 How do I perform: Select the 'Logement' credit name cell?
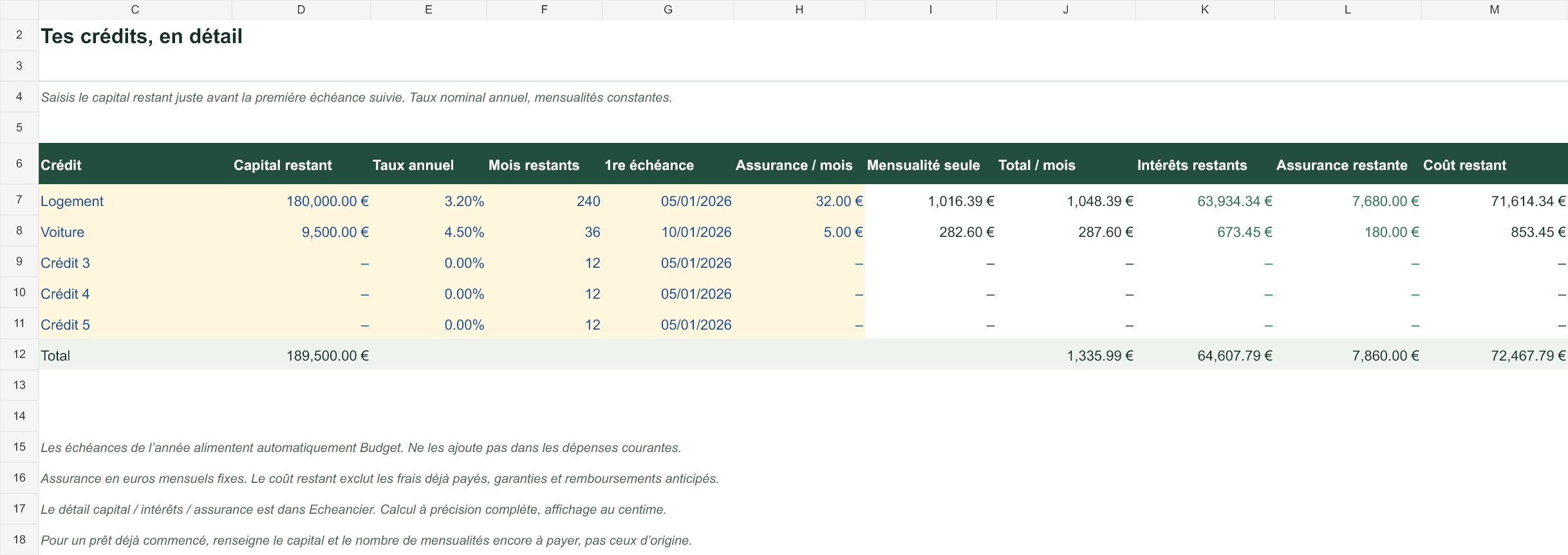(135, 201)
